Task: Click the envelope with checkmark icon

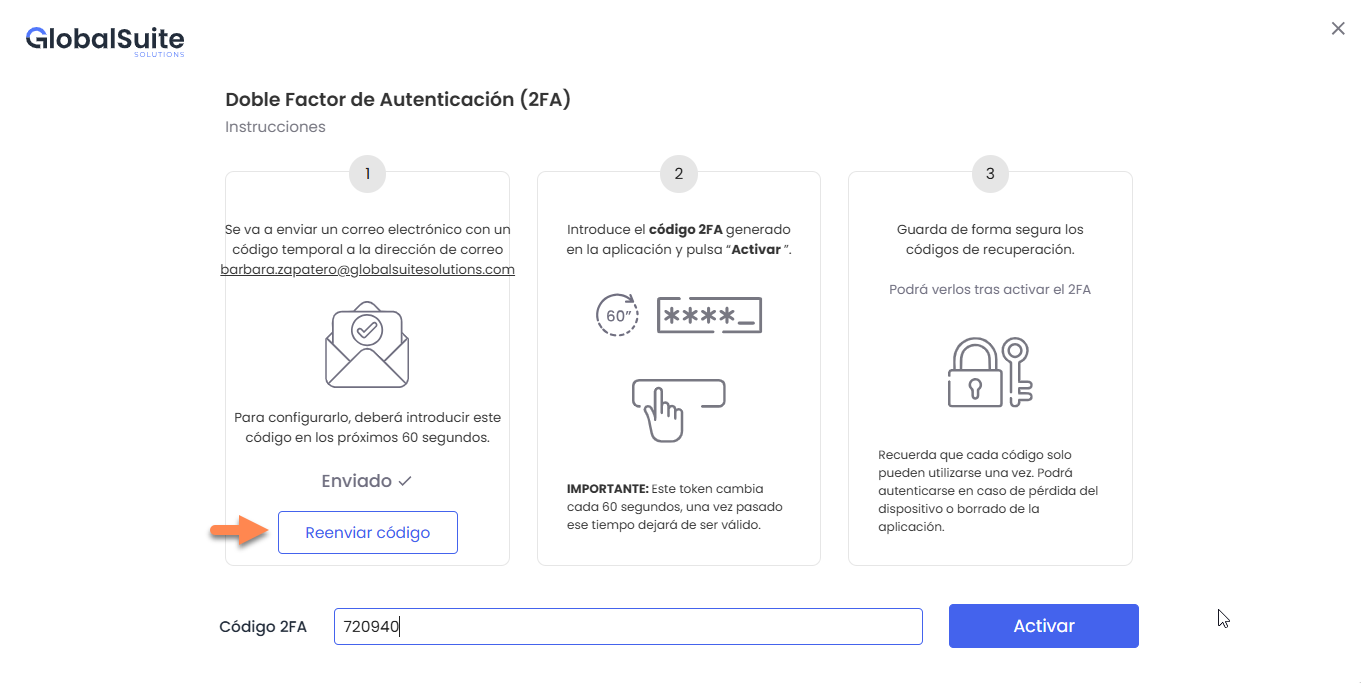Action: (367, 345)
